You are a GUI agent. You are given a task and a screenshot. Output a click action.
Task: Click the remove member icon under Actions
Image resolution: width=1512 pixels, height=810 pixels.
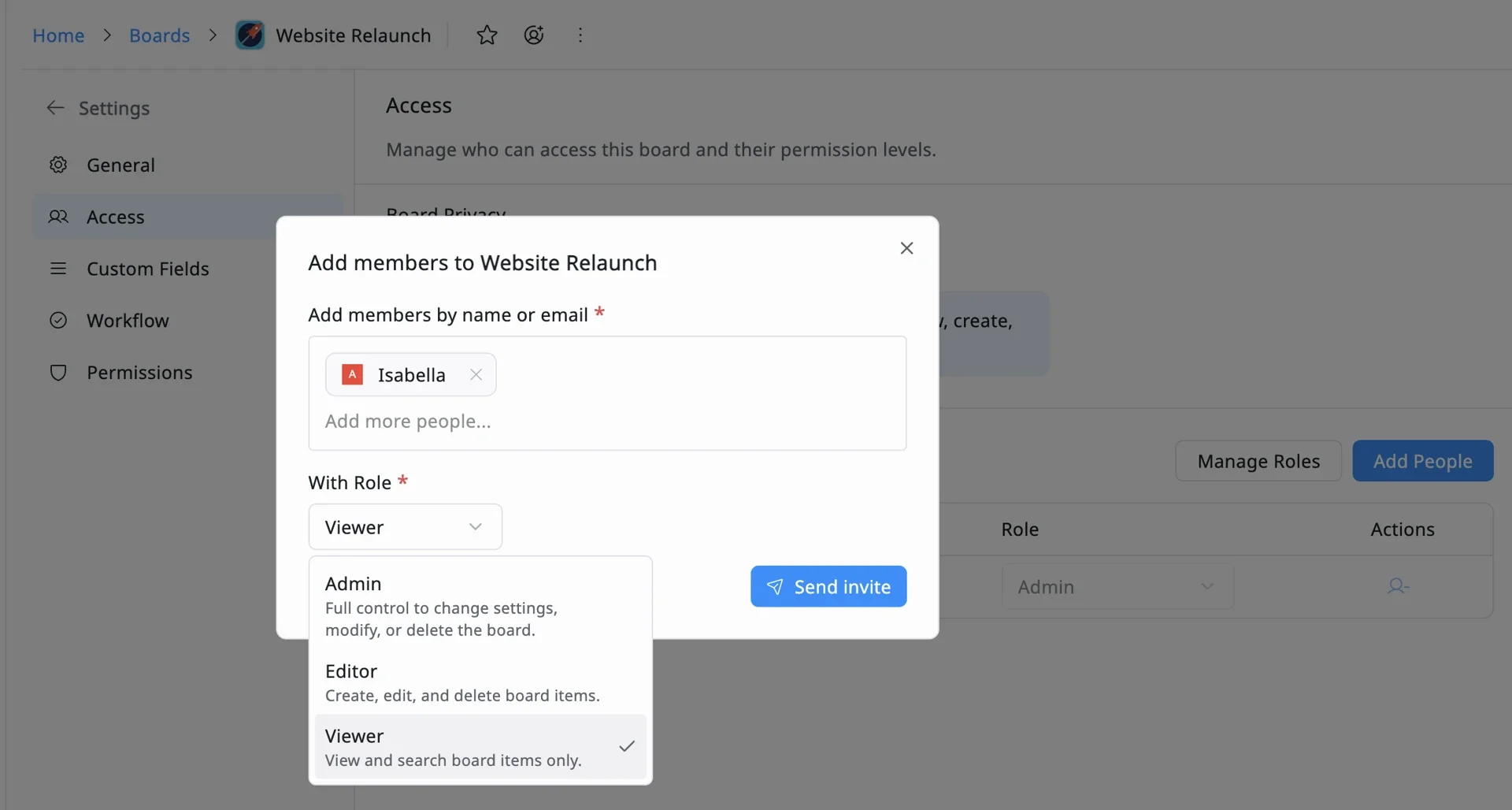tap(1398, 586)
